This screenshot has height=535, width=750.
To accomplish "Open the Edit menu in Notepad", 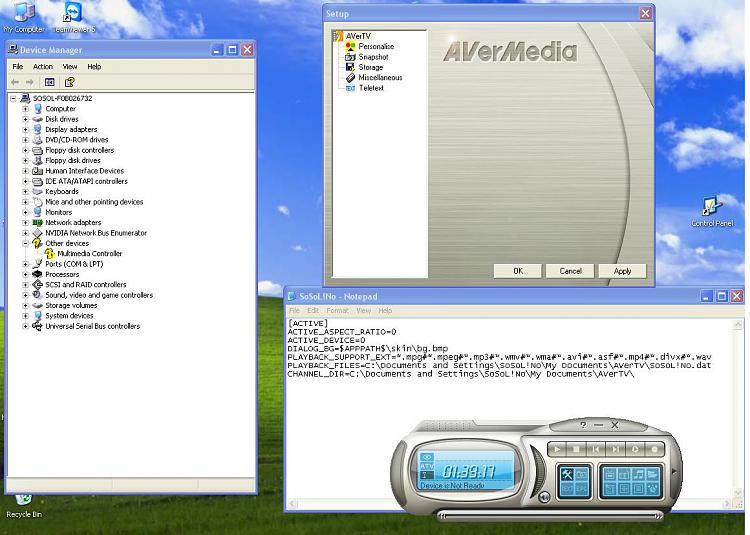I will tap(312, 310).
